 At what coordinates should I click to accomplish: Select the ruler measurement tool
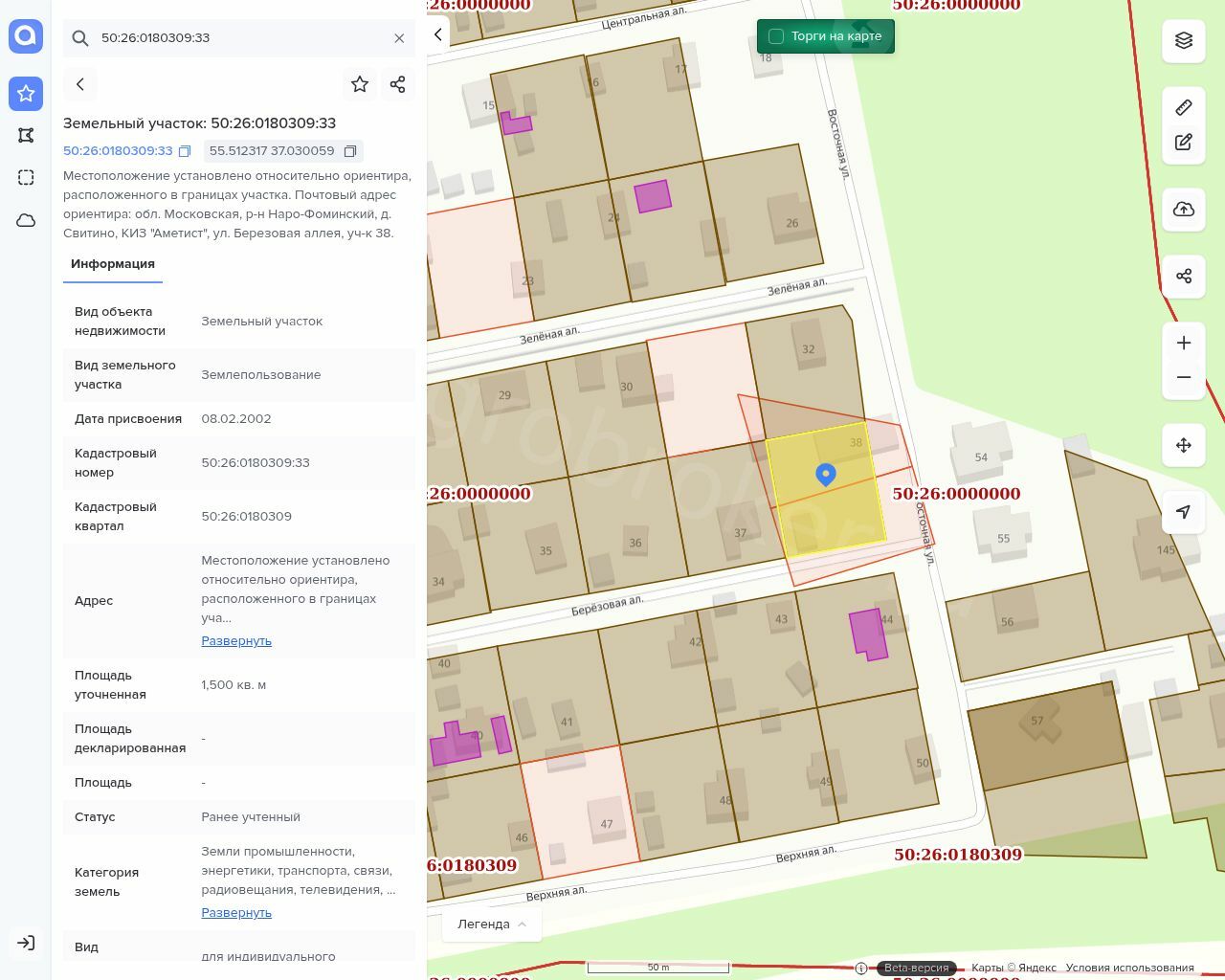[1184, 107]
